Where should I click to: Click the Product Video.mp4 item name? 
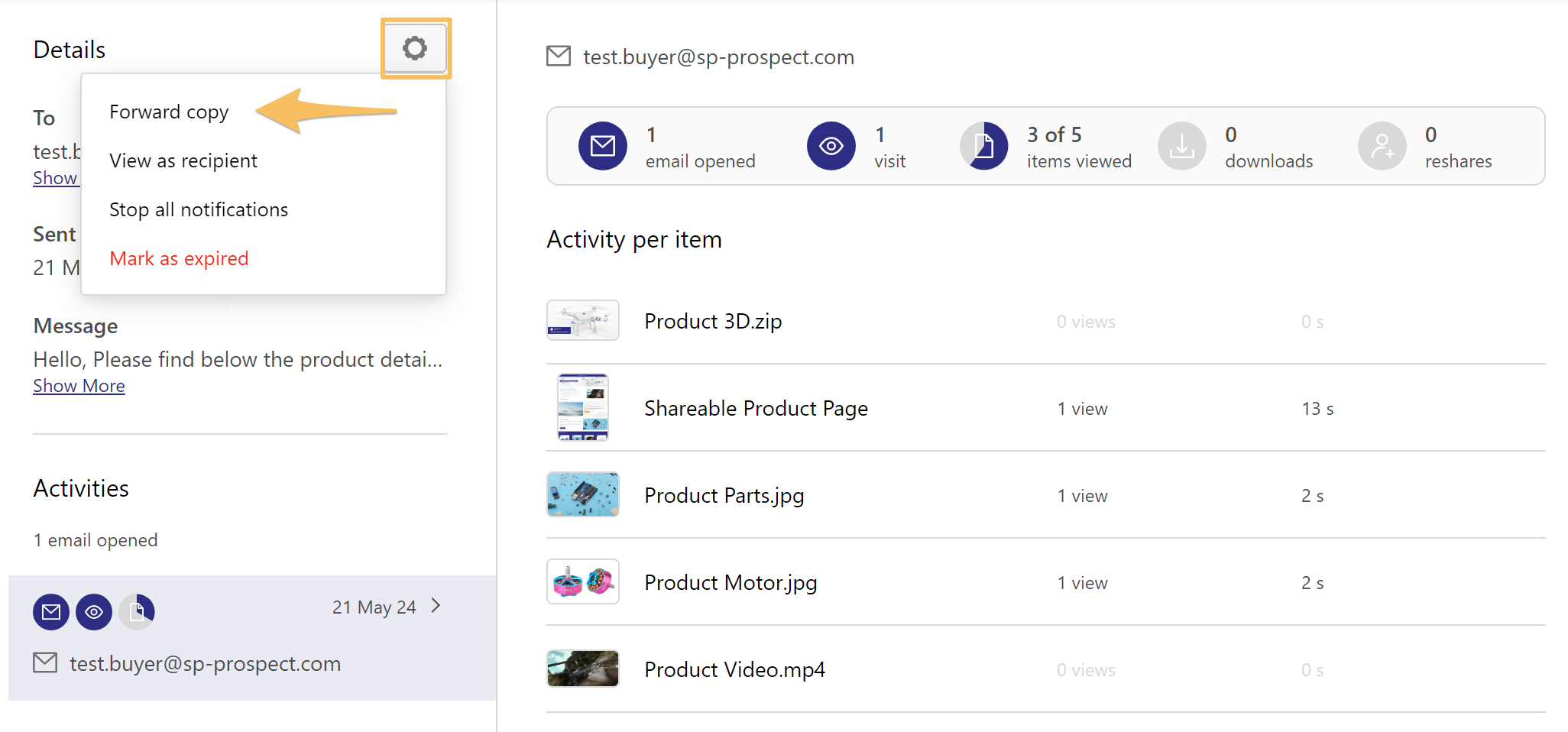[x=734, y=670]
